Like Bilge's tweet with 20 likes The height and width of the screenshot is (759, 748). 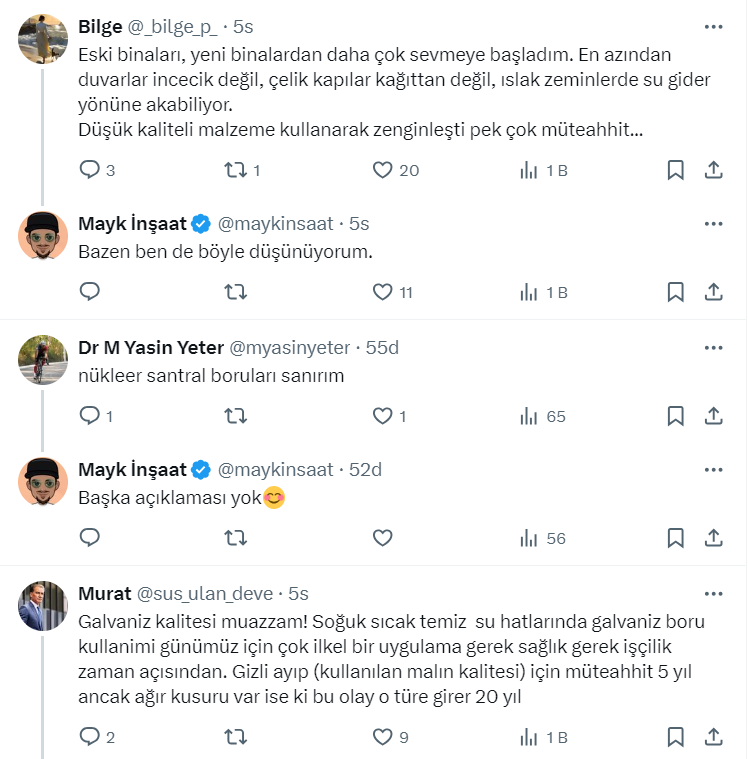click(382, 170)
